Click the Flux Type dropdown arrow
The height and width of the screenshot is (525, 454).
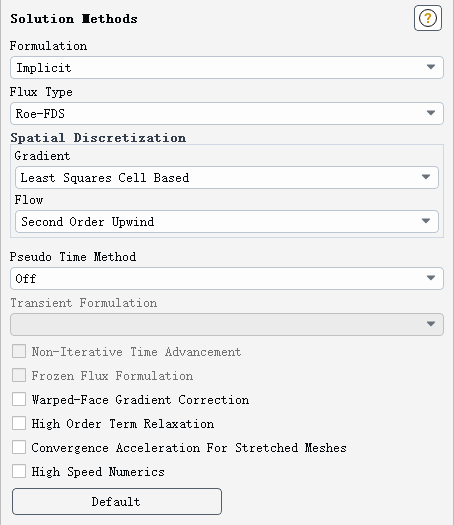click(431, 113)
